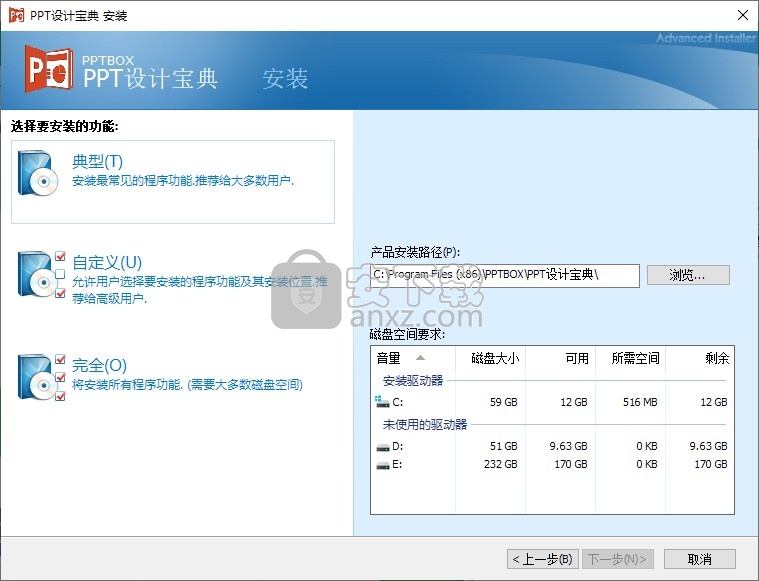This screenshot has width=759, height=581.
Task: Select the C: drive icon
Action: tap(382, 401)
